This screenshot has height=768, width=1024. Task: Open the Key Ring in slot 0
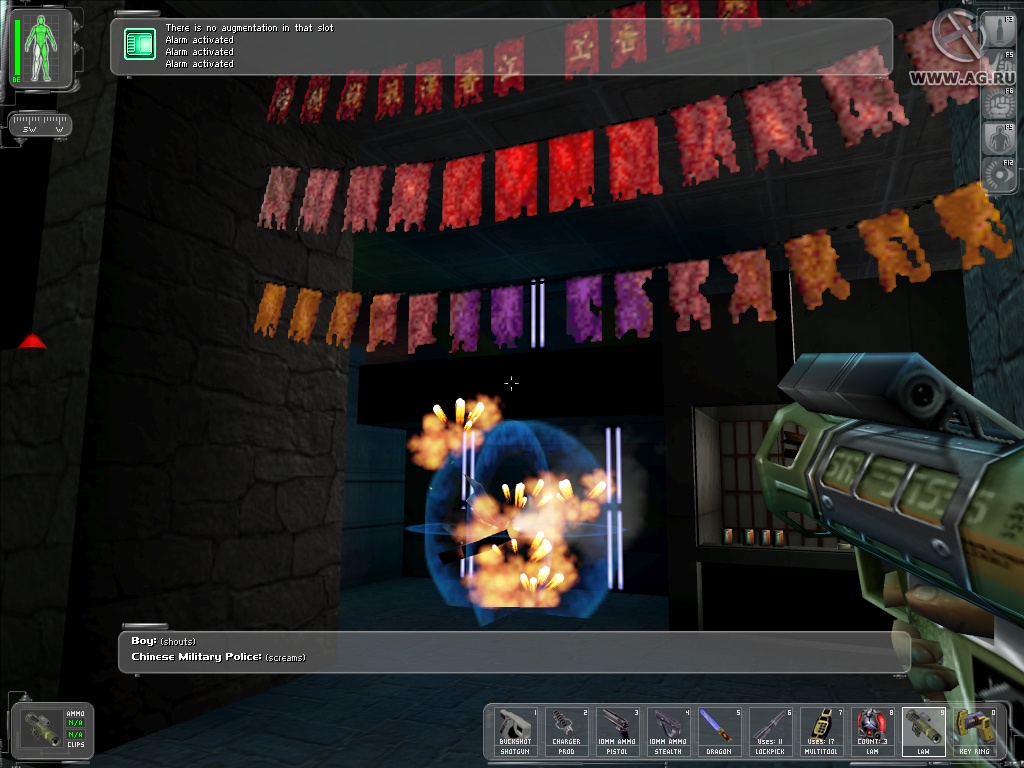pos(972,732)
